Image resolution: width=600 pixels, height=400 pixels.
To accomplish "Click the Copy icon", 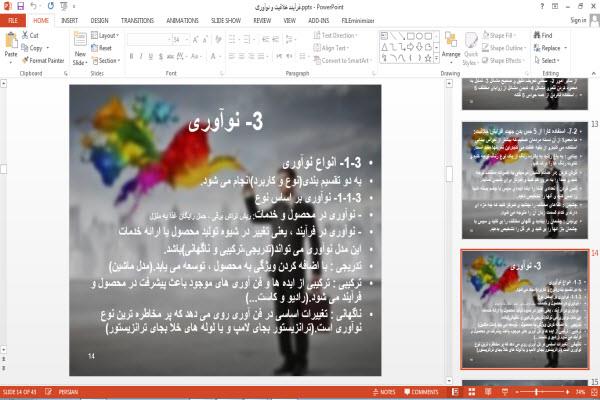I will (25, 48).
